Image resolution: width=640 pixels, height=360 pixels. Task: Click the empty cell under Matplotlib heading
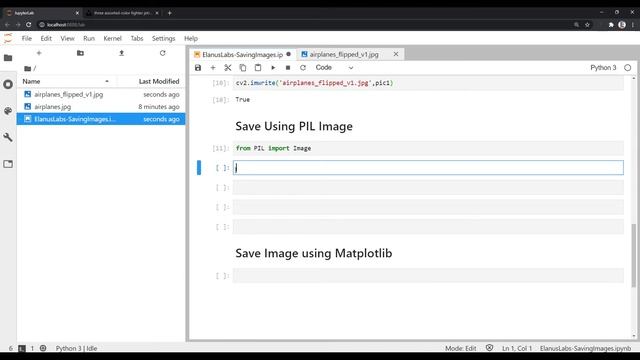428,276
